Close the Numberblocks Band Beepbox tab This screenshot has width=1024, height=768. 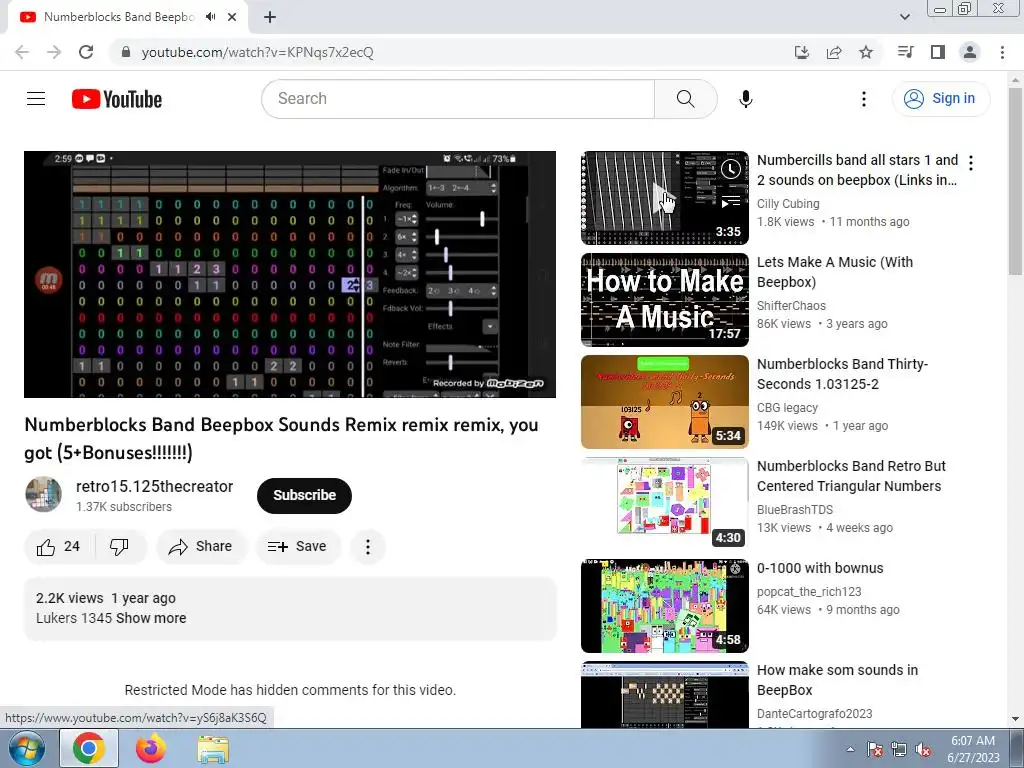coord(232,17)
